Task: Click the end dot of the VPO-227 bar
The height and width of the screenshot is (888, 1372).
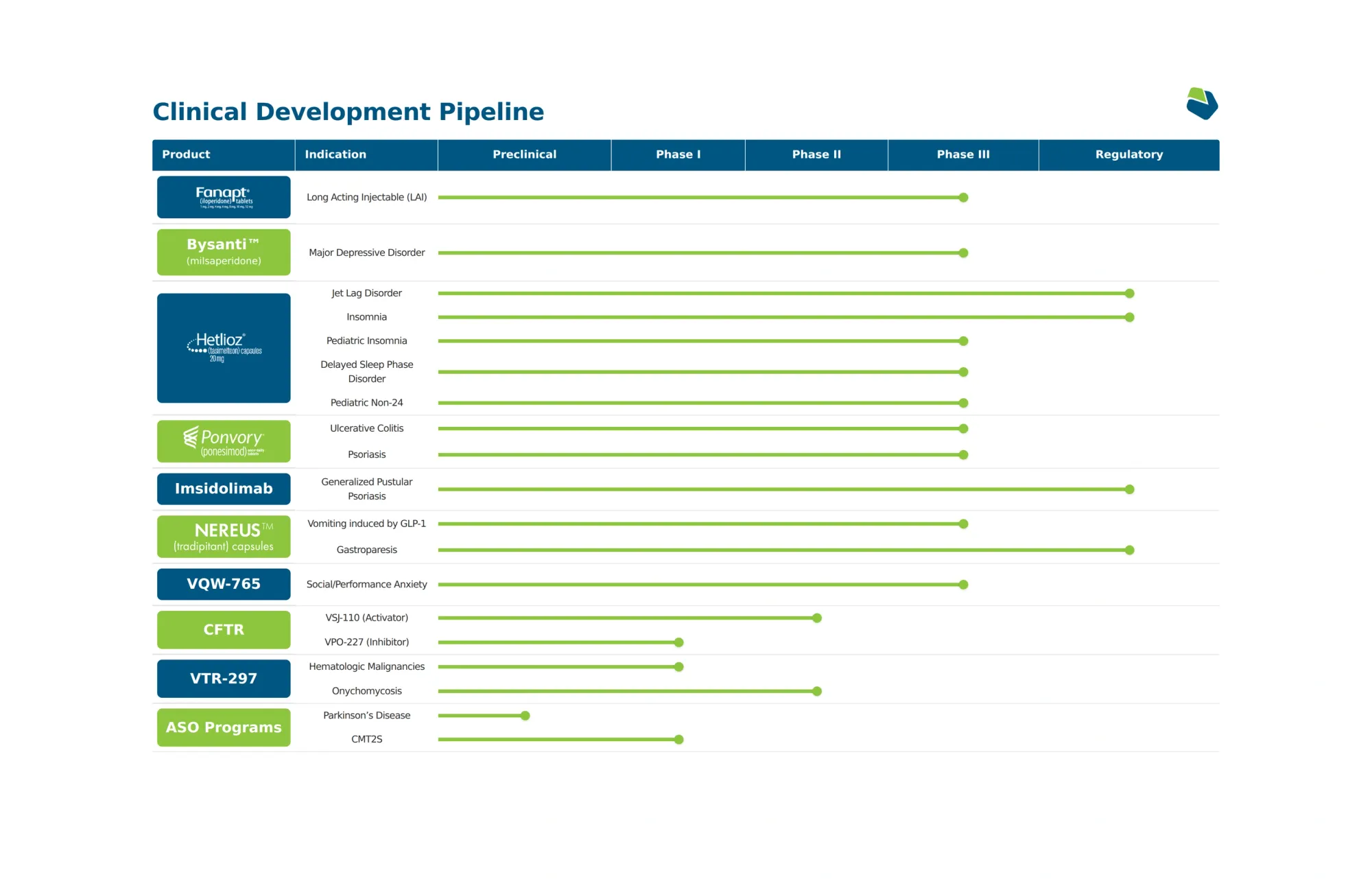Action: coord(678,642)
